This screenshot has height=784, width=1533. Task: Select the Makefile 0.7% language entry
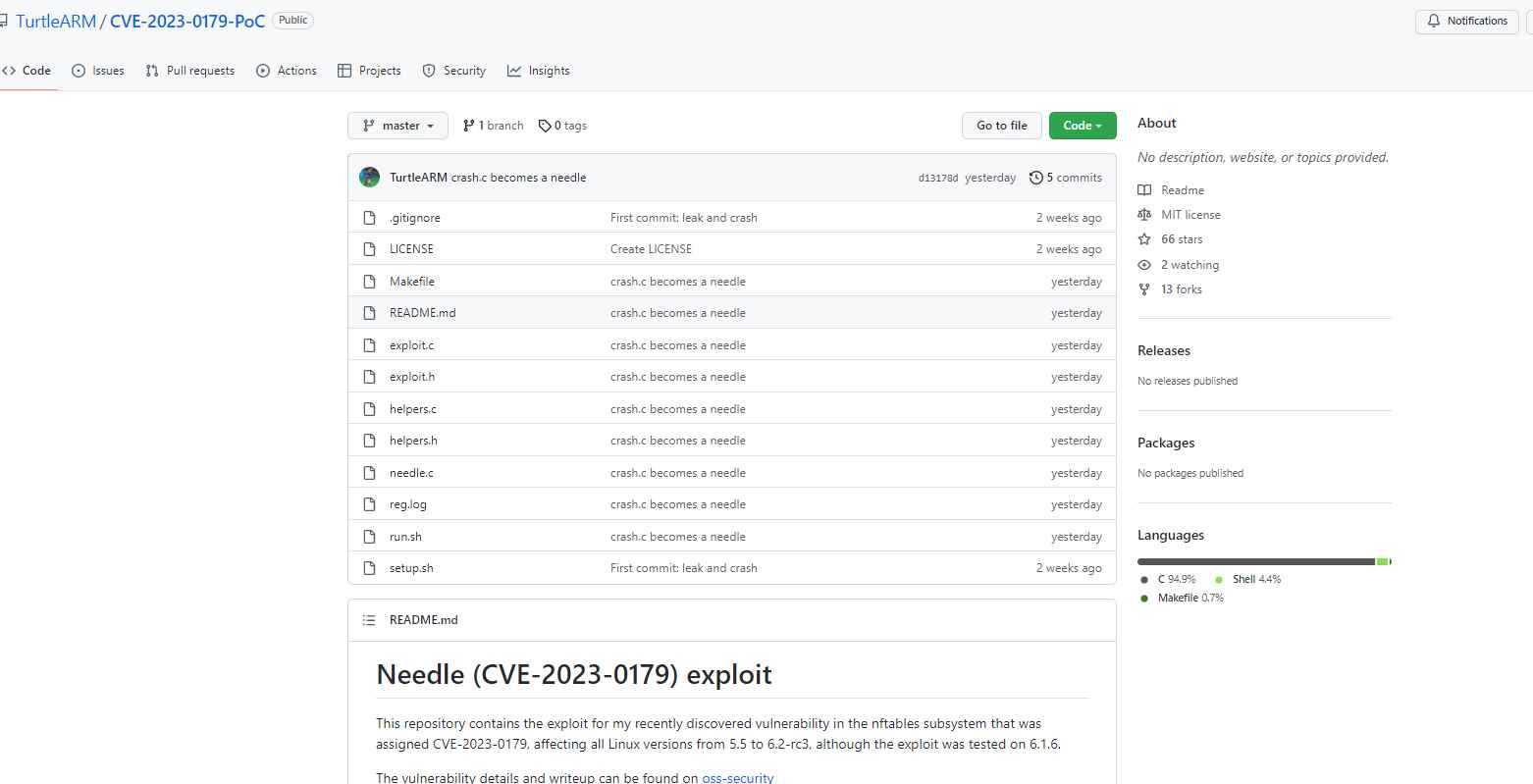point(1183,598)
